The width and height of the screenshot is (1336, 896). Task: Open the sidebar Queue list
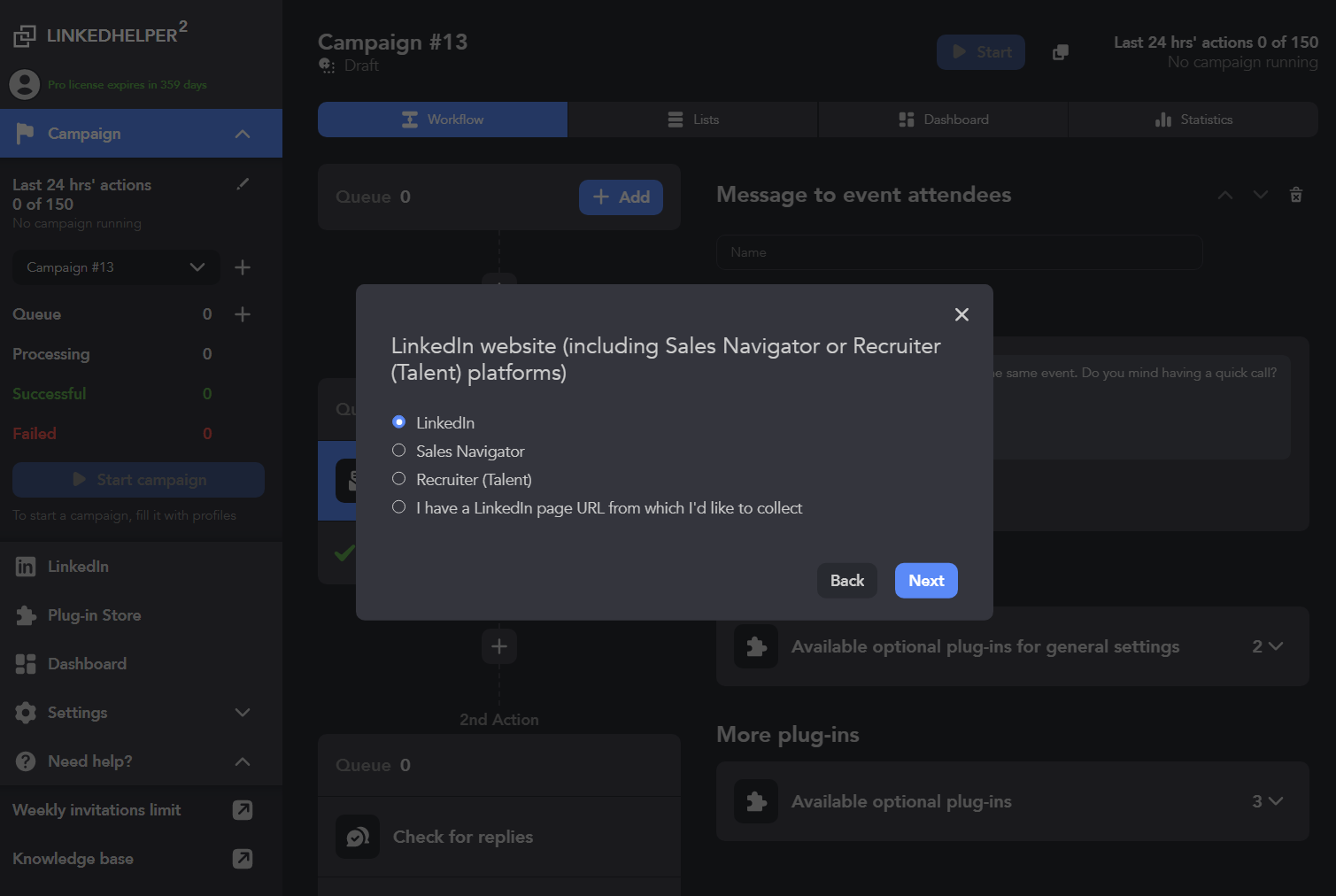point(37,314)
